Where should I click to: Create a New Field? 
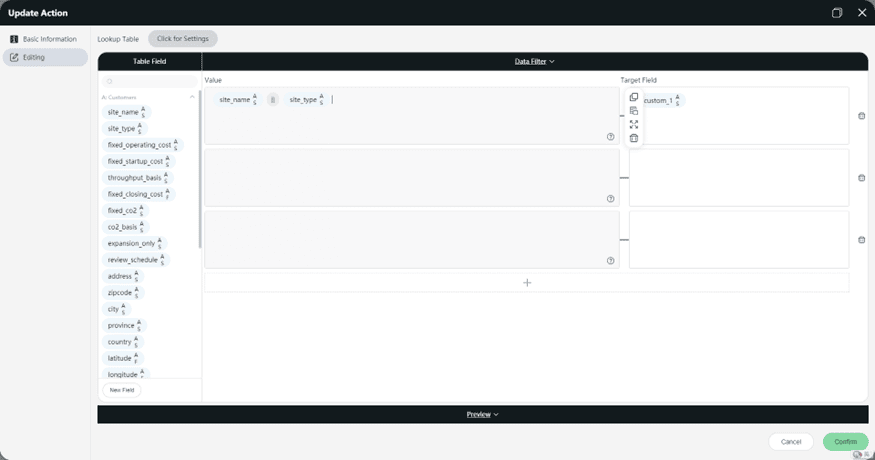point(122,390)
